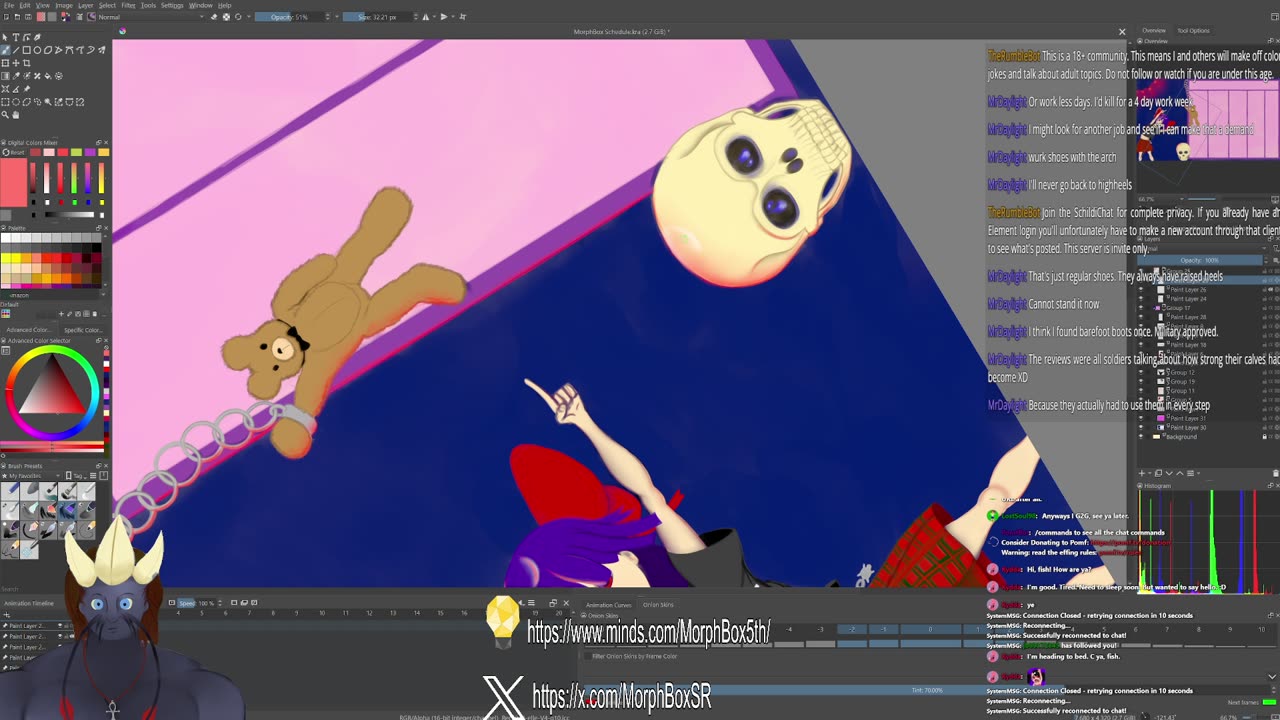Select the Crop tool
1280x720 pixels.
pyautogui.click(x=26, y=63)
